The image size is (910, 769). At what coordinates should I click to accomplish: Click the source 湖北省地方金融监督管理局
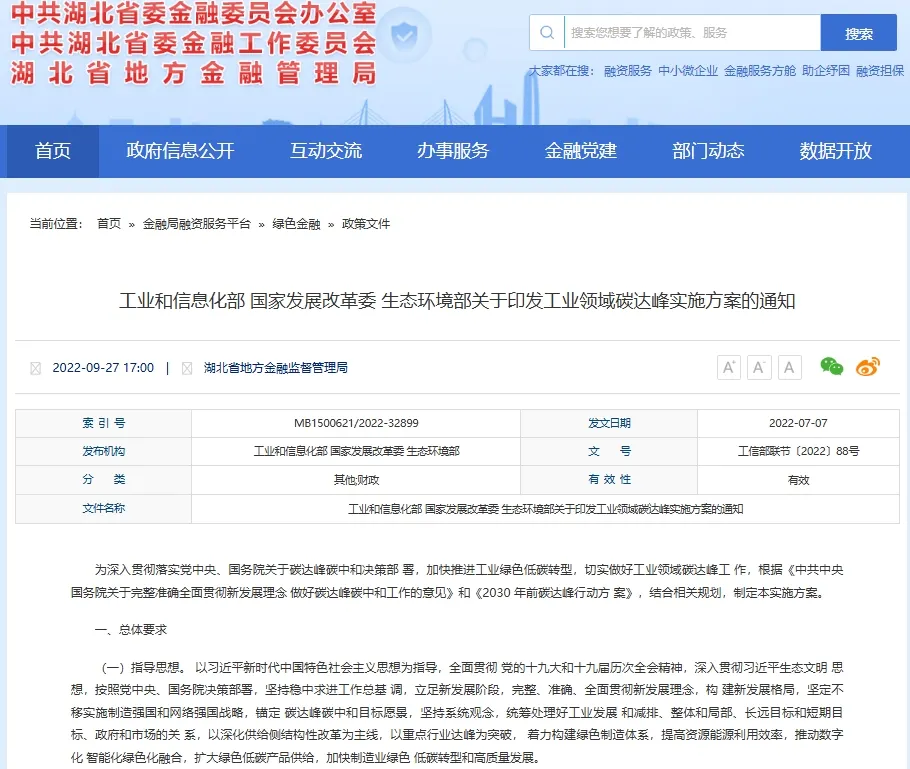tap(276, 367)
